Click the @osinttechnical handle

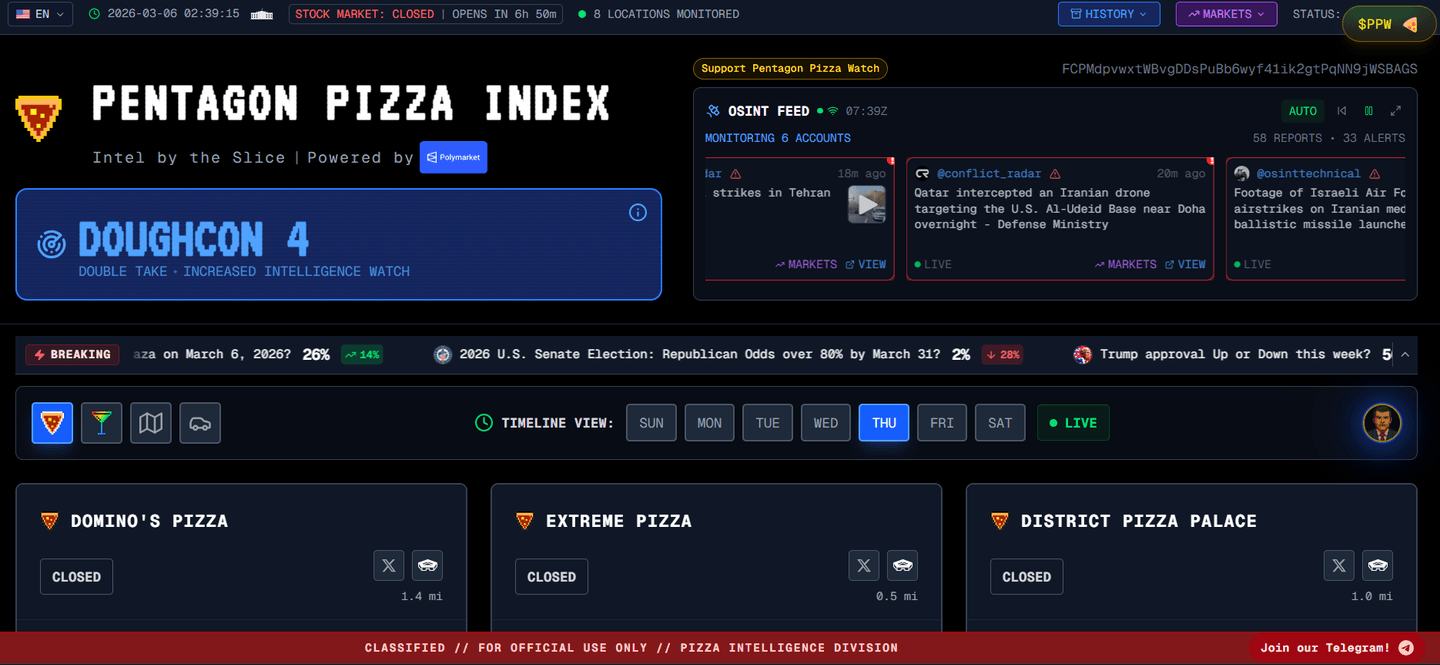coord(1308,174)
